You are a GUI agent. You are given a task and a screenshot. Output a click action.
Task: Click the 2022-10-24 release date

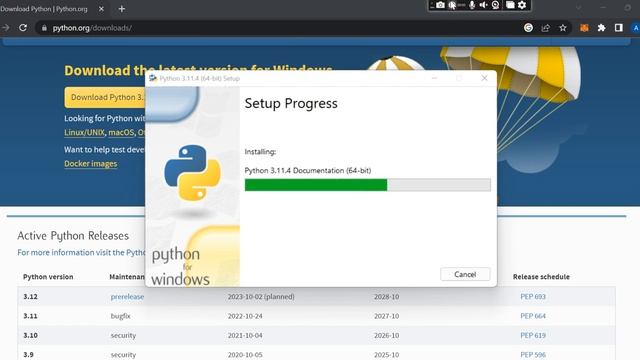[x=245, y=316]
